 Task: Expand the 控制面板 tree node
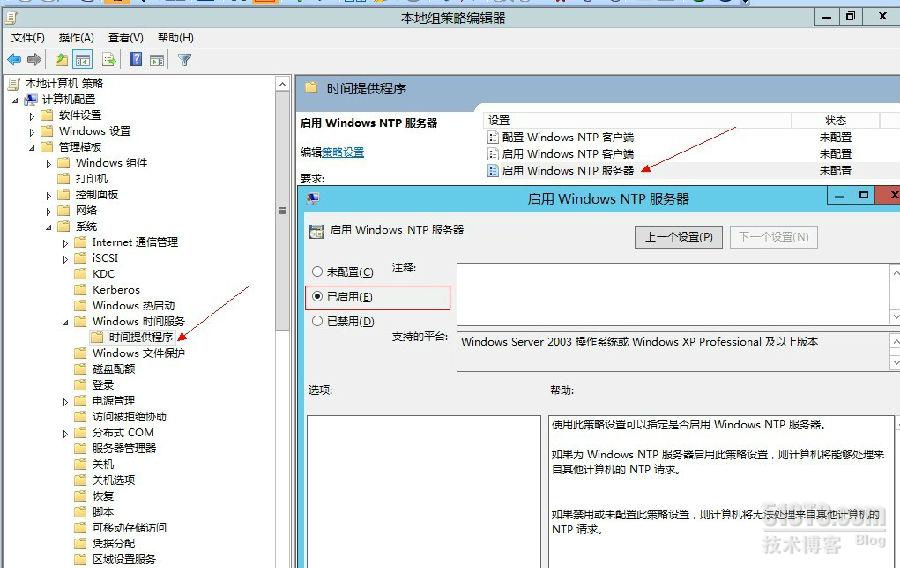tap(49, 196)
